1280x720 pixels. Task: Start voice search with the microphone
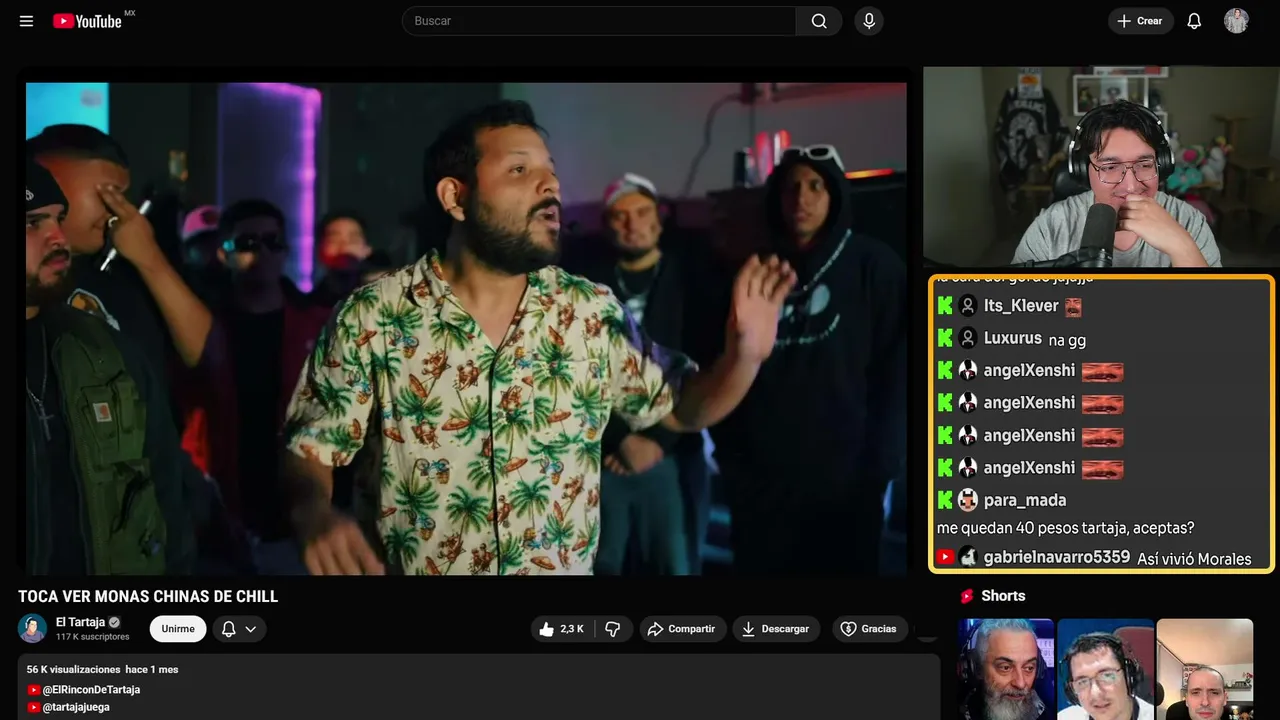tap(868, 21)
